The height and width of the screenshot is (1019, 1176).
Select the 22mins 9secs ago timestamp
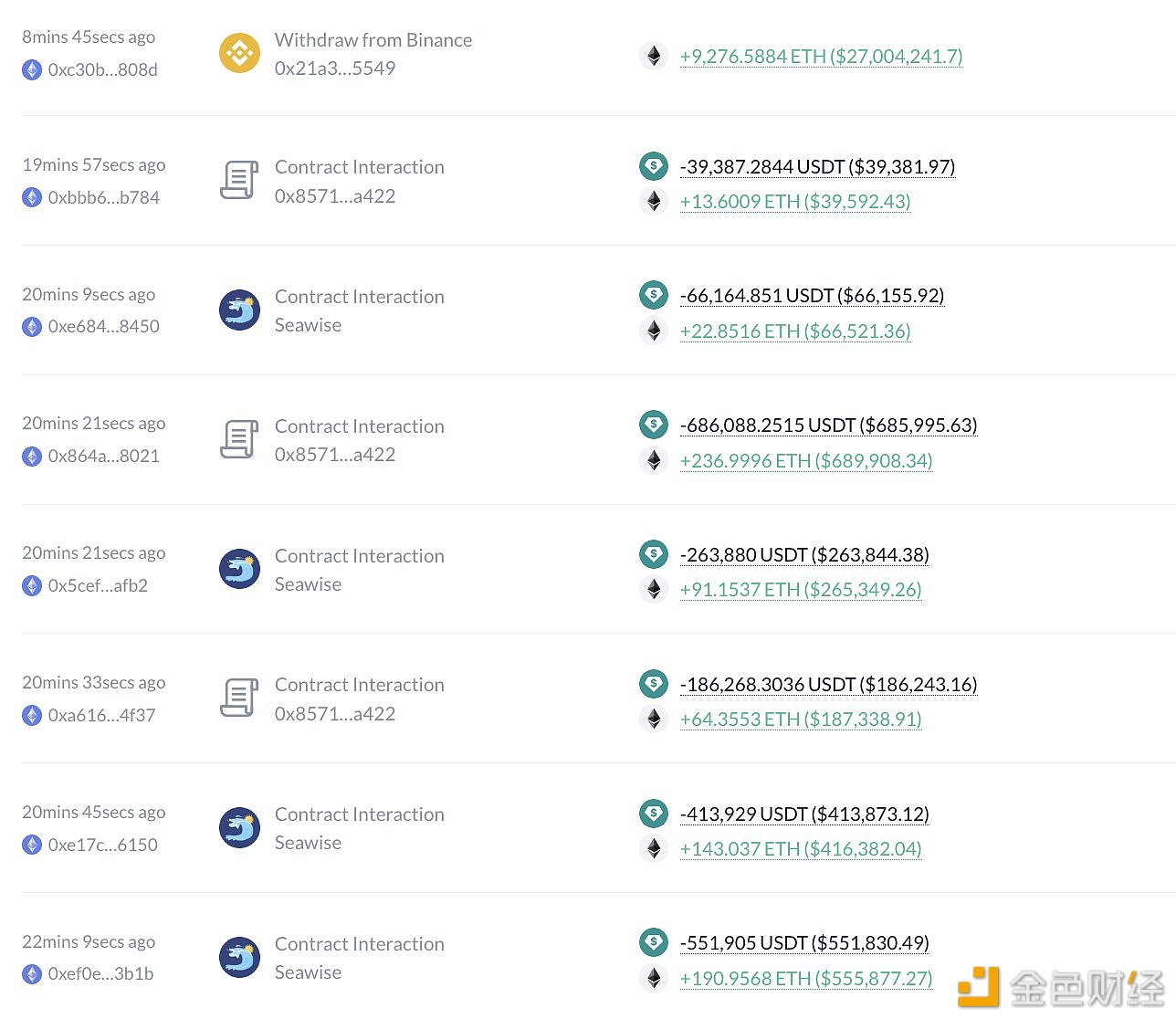coord(89,942)
